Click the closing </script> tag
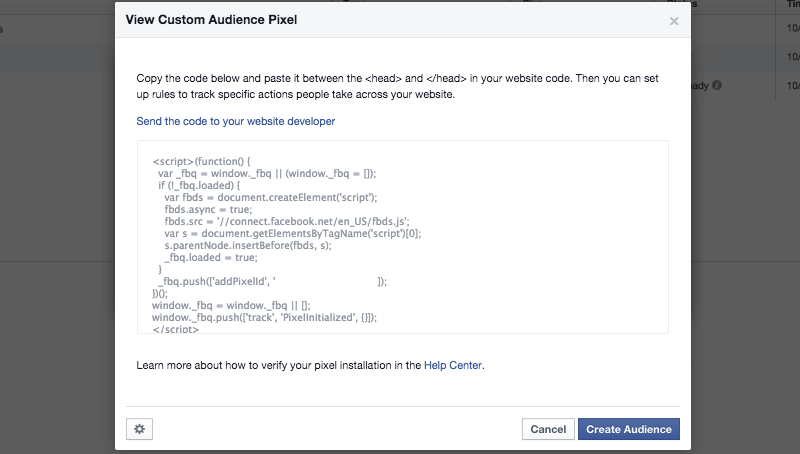 (176, 328)
